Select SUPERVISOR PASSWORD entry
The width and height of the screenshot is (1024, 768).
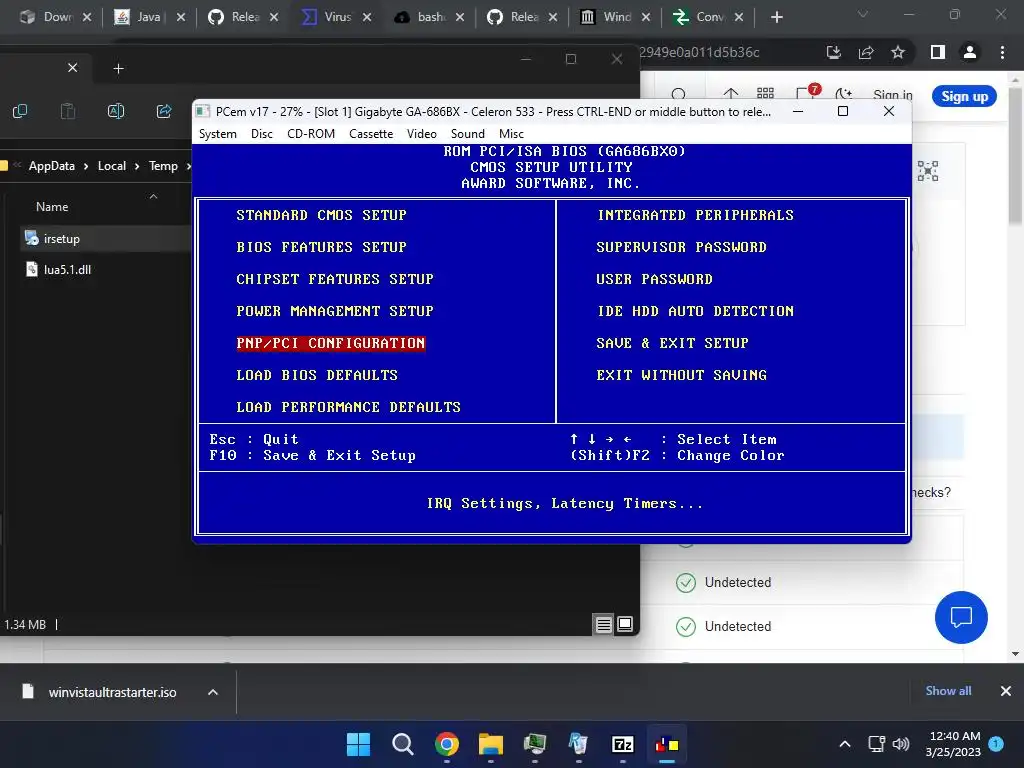click(x=681, y=247)
